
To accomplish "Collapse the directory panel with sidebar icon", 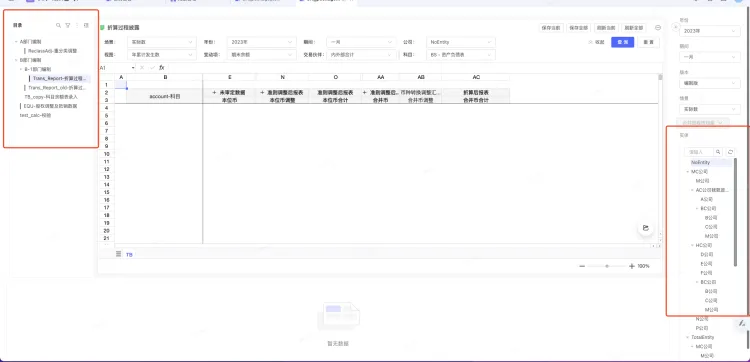I will point(86,25).
